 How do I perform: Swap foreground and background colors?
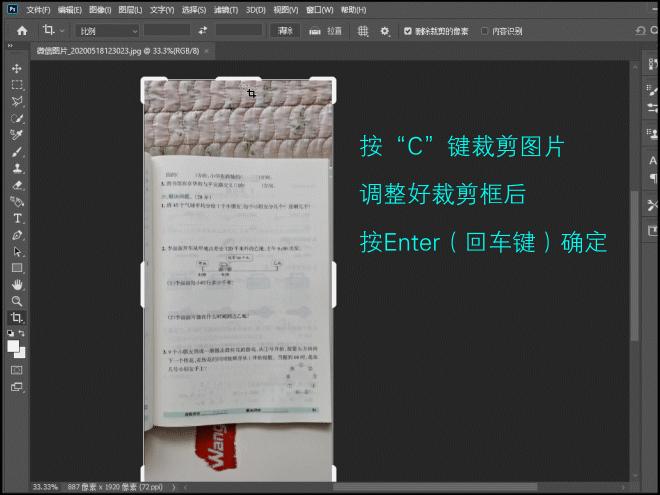(21, 333)
